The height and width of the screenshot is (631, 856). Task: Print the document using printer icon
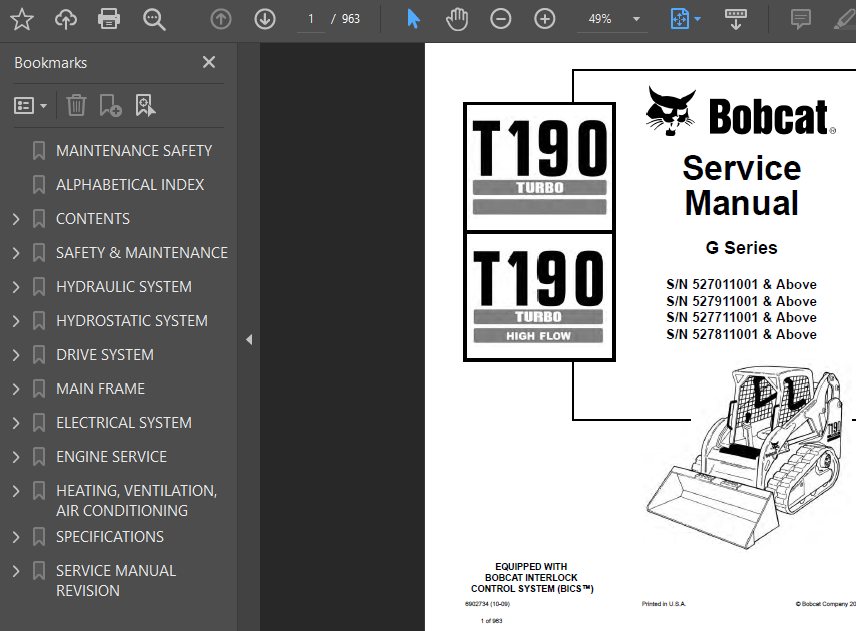coord(109,19)
